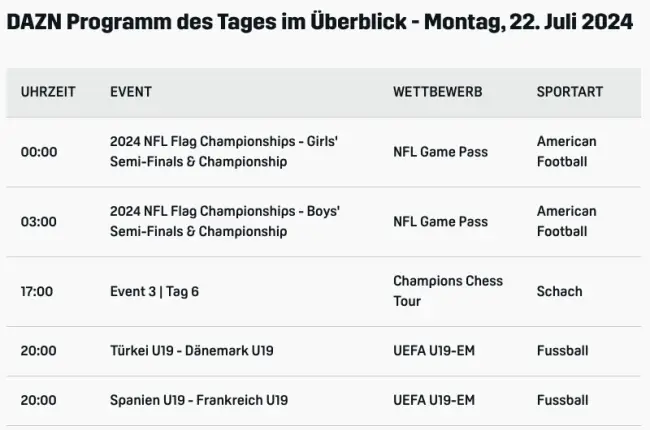Open the NFL Flag Championships Boys' event
The height and width of the screenshot is (430, 650).
tap(225, 221)
